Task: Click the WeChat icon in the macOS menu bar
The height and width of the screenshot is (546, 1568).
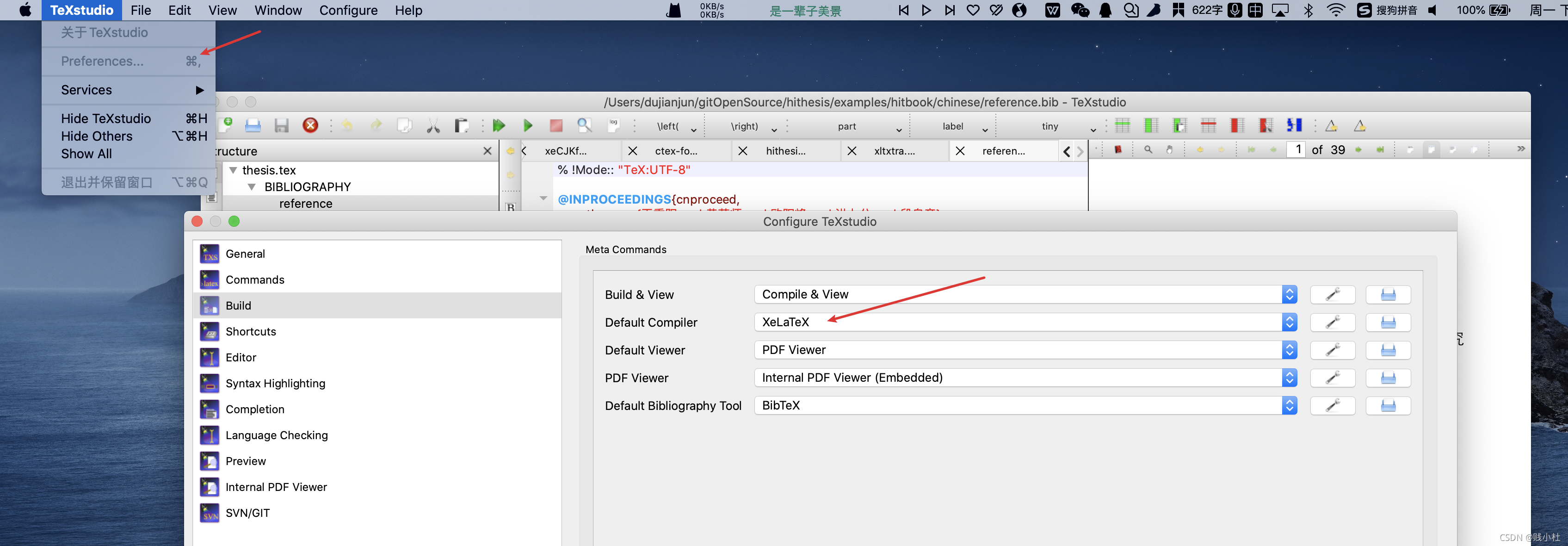Action: 1080,10
